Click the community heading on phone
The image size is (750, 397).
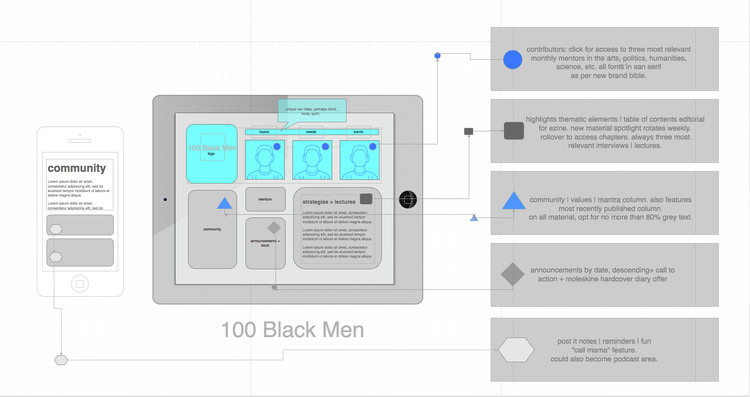[x=77, y=168]
